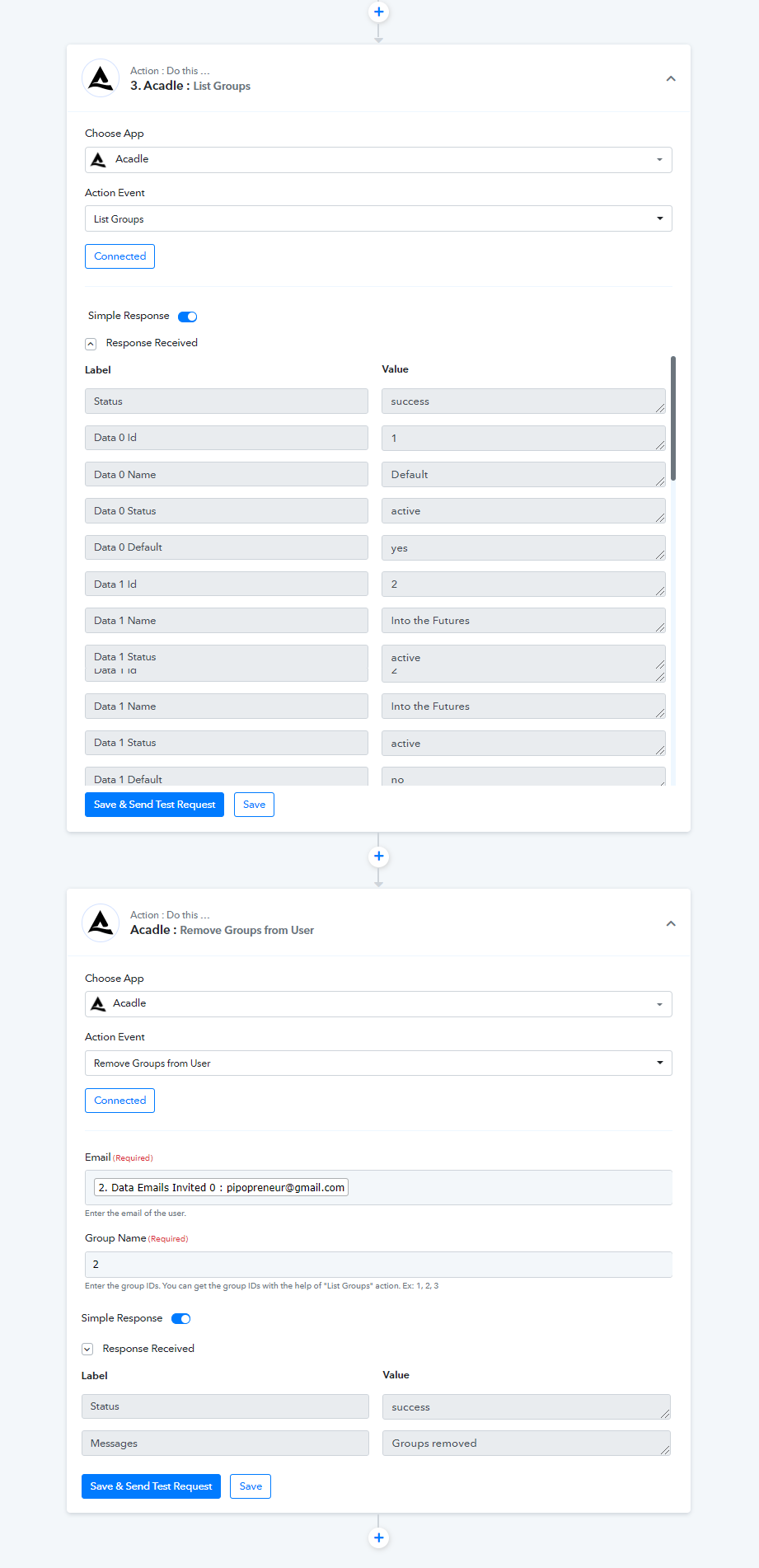Click the Group Name input field
This screenshot has height=1568, width=759.
coord(378,1265)
